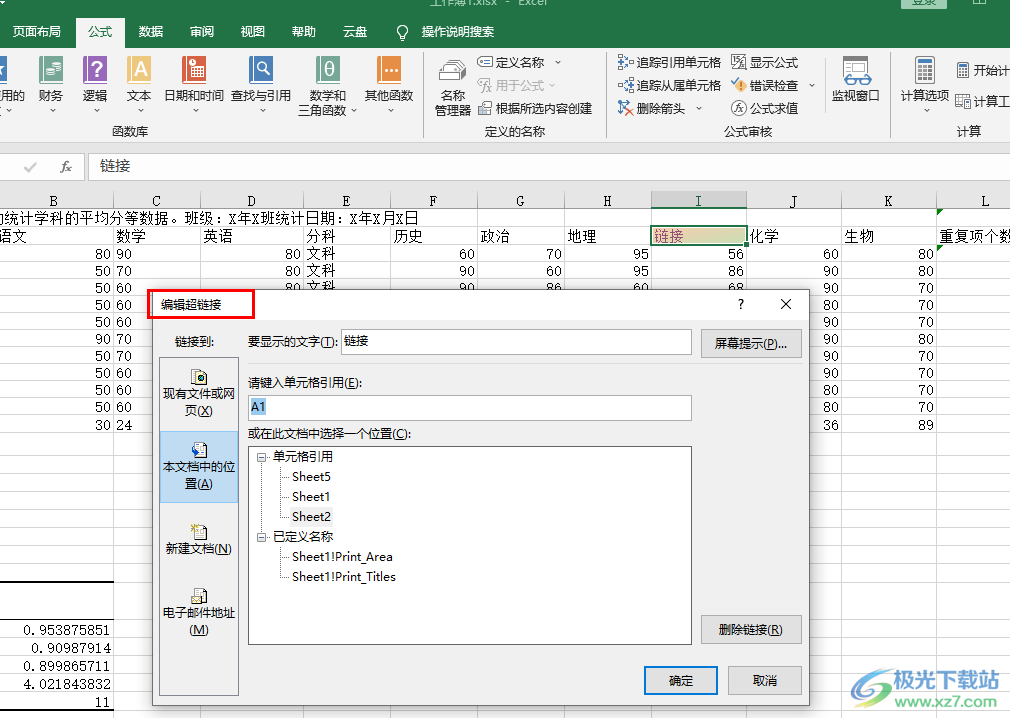1010x718 pixels.
Task: Open 计算选项 calculation options
Action: pyautogui.click(x=924, y=84)
